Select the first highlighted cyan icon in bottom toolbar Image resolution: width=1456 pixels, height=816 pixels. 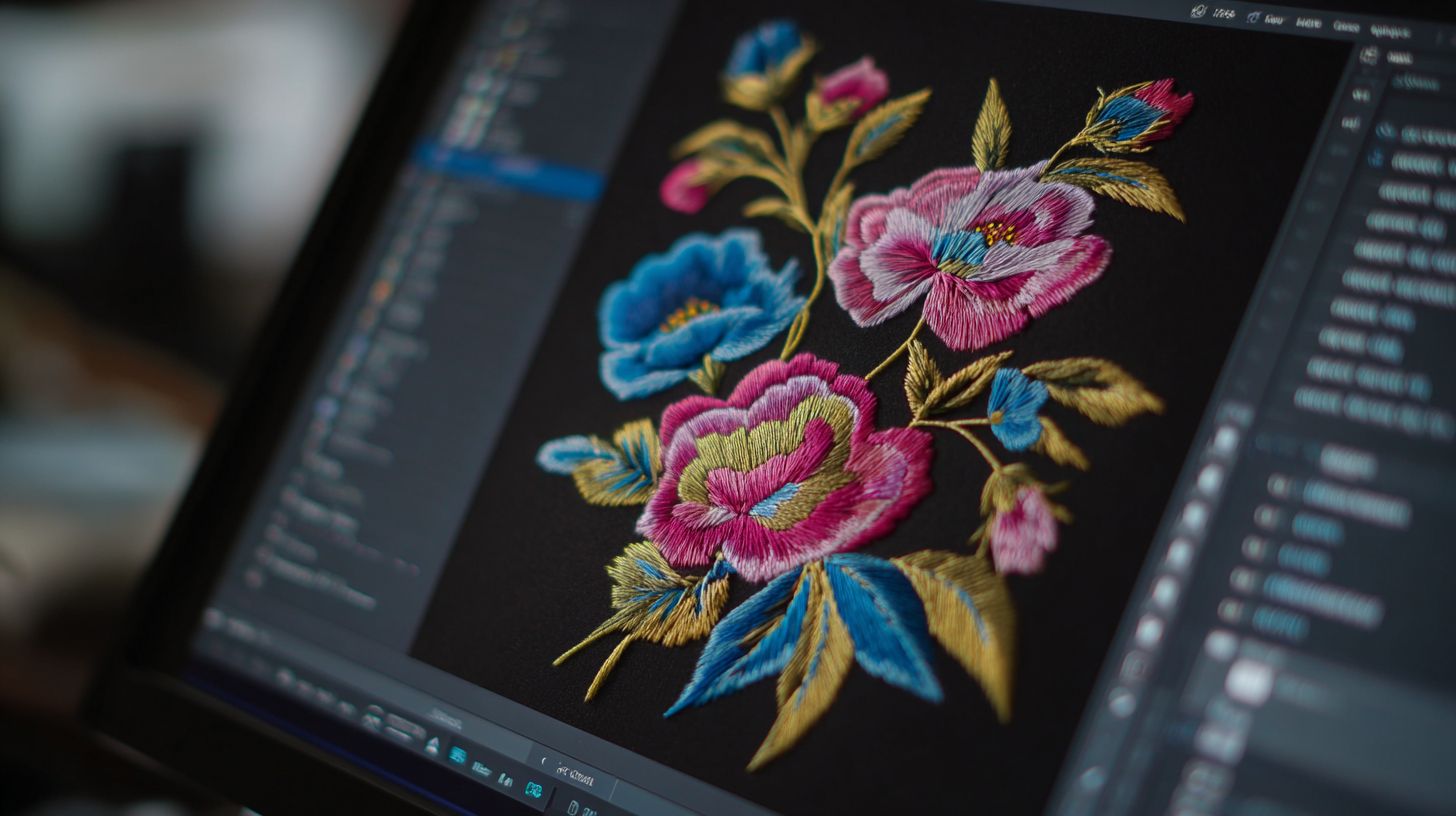pos(457,755)
